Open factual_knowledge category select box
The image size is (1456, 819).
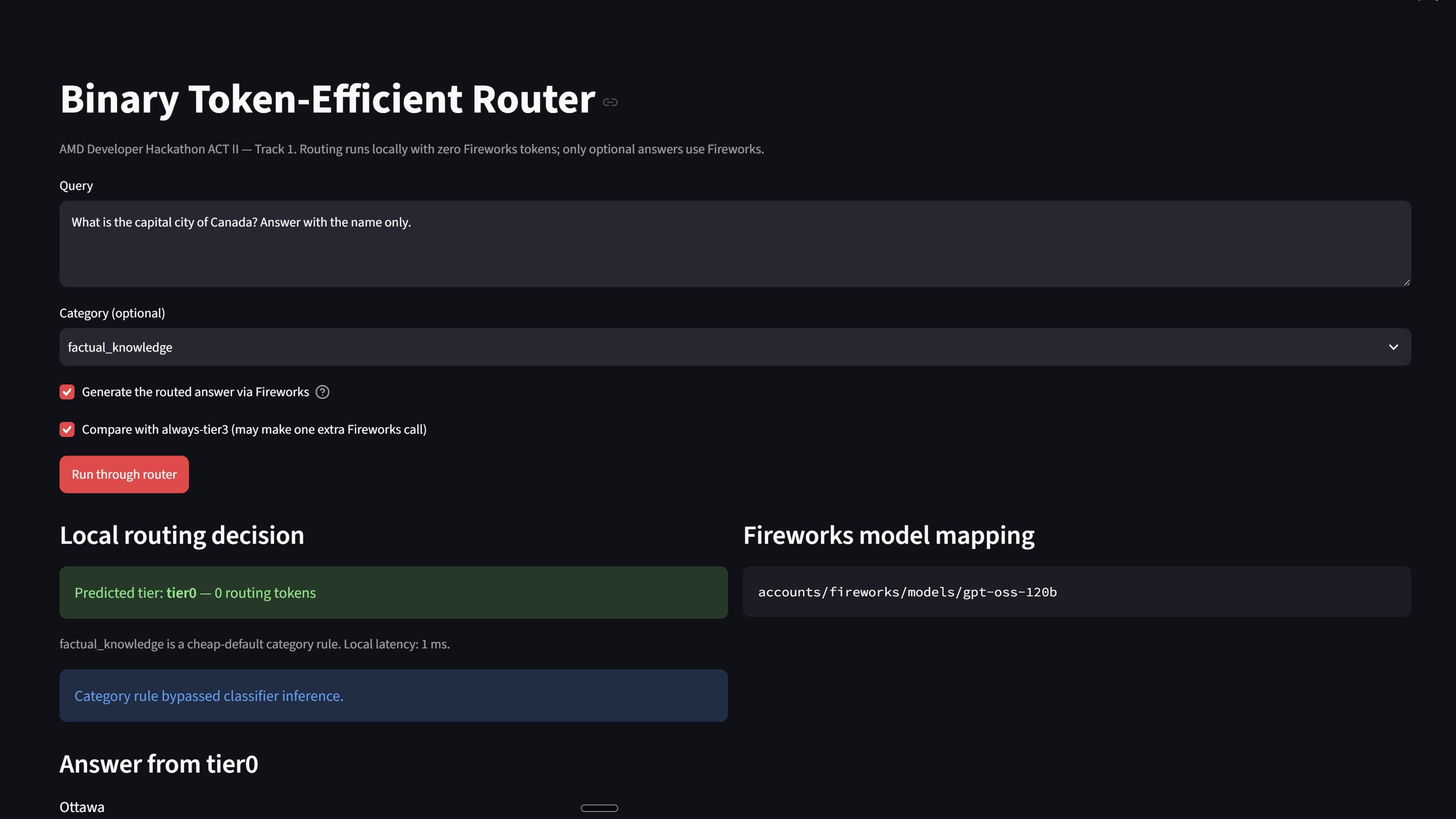click(x=735, y=347)
